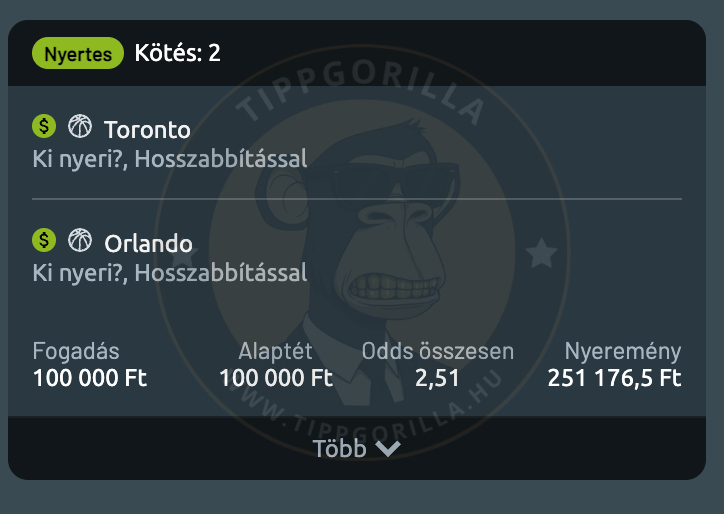Click the Nyeremény amount 251 176,5 Ft
This screenshot has height=514, width=724.
point(614,378)
